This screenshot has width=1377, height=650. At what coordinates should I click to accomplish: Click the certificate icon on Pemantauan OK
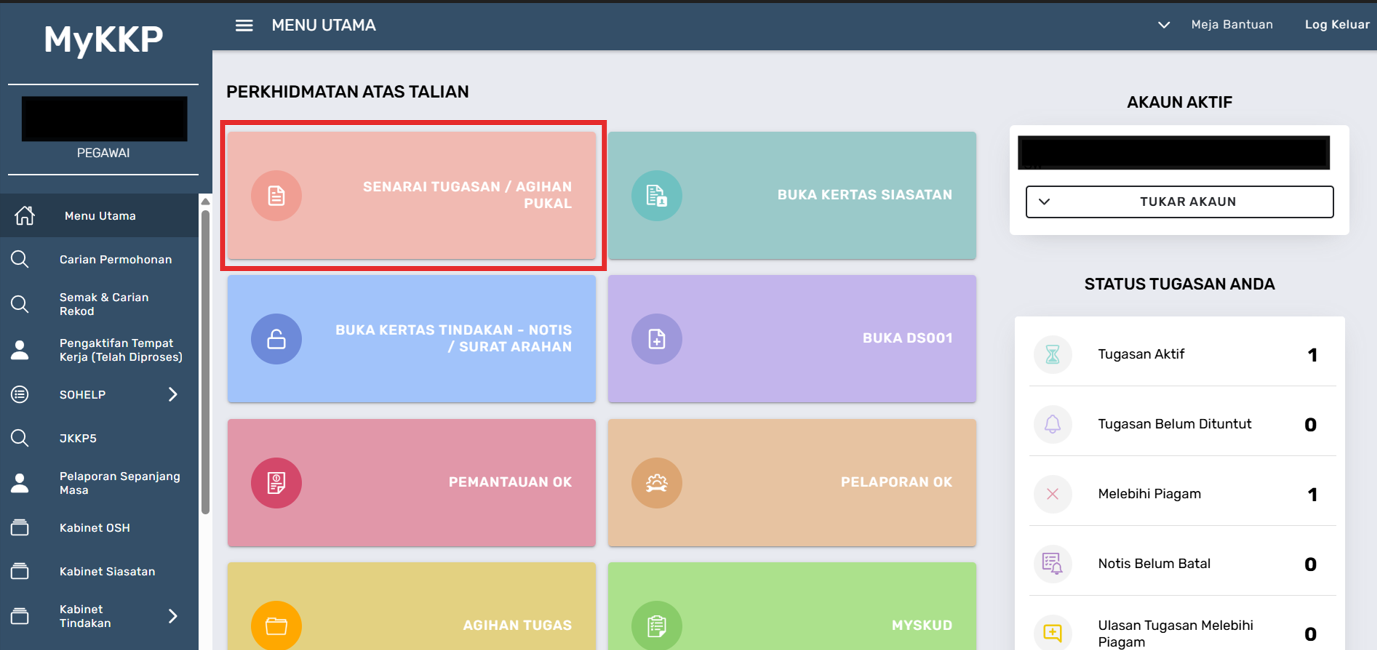pyautogui.click(x=276, y=483)
